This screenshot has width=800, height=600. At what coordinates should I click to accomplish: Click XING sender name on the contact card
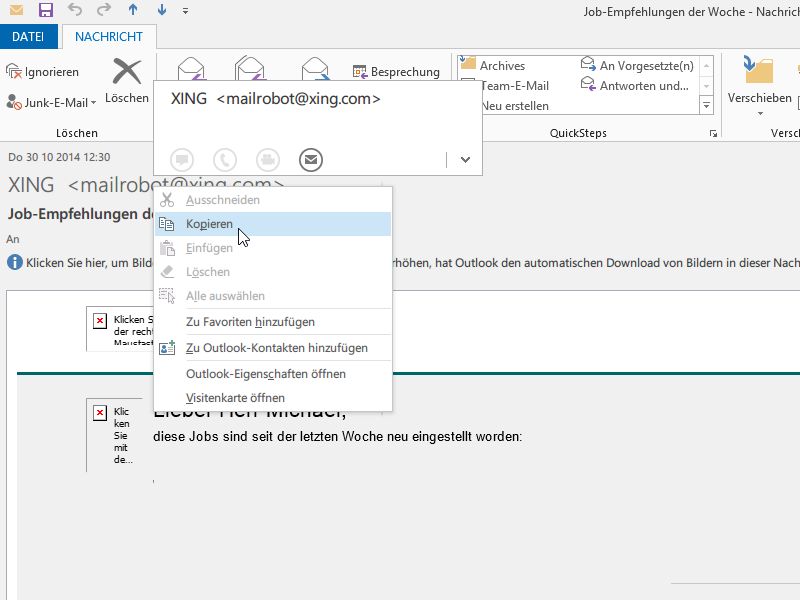coord(189,98)
